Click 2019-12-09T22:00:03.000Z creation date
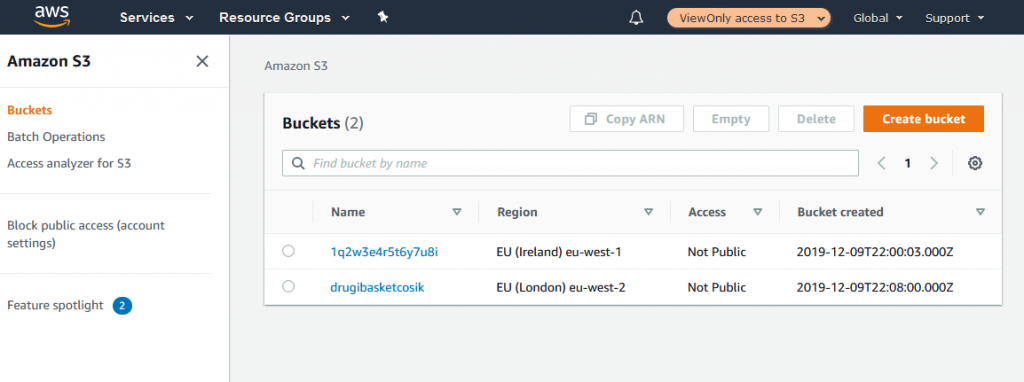1024x382 pixels. [876, 251]
